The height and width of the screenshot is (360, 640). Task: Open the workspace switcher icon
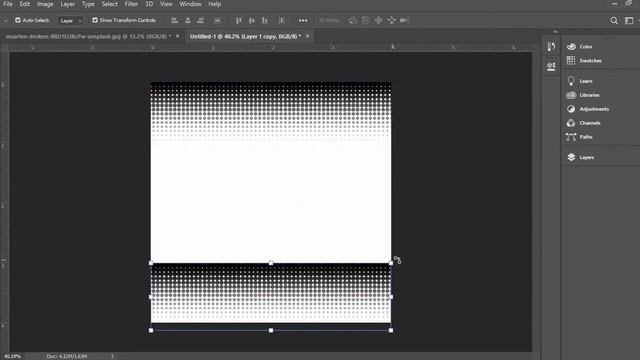tap(629, 20)
